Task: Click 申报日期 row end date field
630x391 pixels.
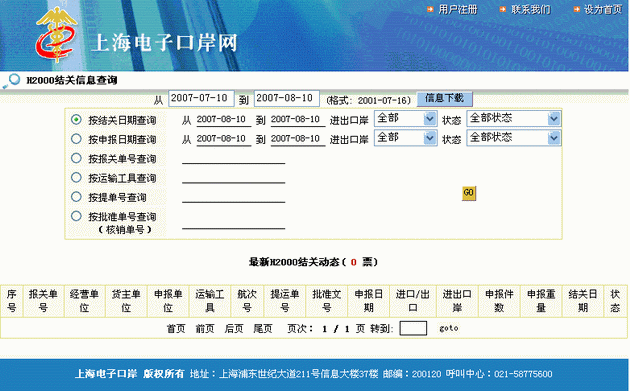Action: (298, 139)
